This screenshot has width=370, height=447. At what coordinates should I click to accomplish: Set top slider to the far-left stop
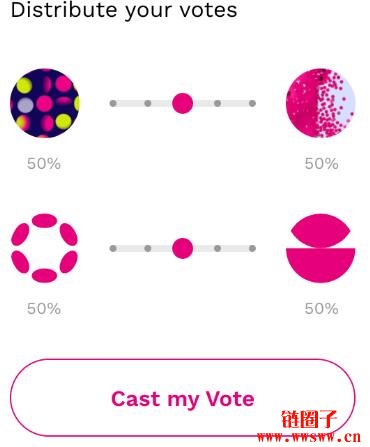[x=113, y=103]
